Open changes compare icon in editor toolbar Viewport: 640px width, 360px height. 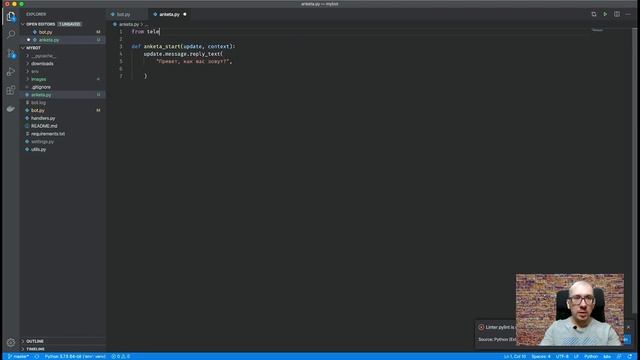click(x=593, y=14)
